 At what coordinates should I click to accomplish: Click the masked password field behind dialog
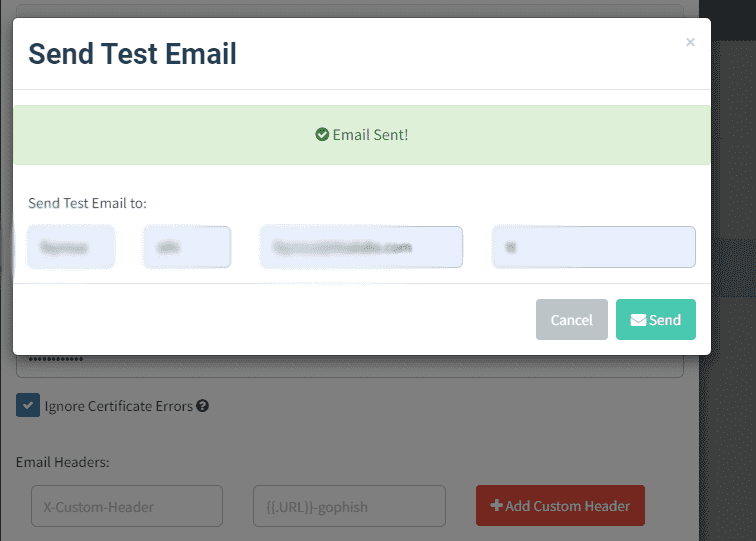[350, 366]
